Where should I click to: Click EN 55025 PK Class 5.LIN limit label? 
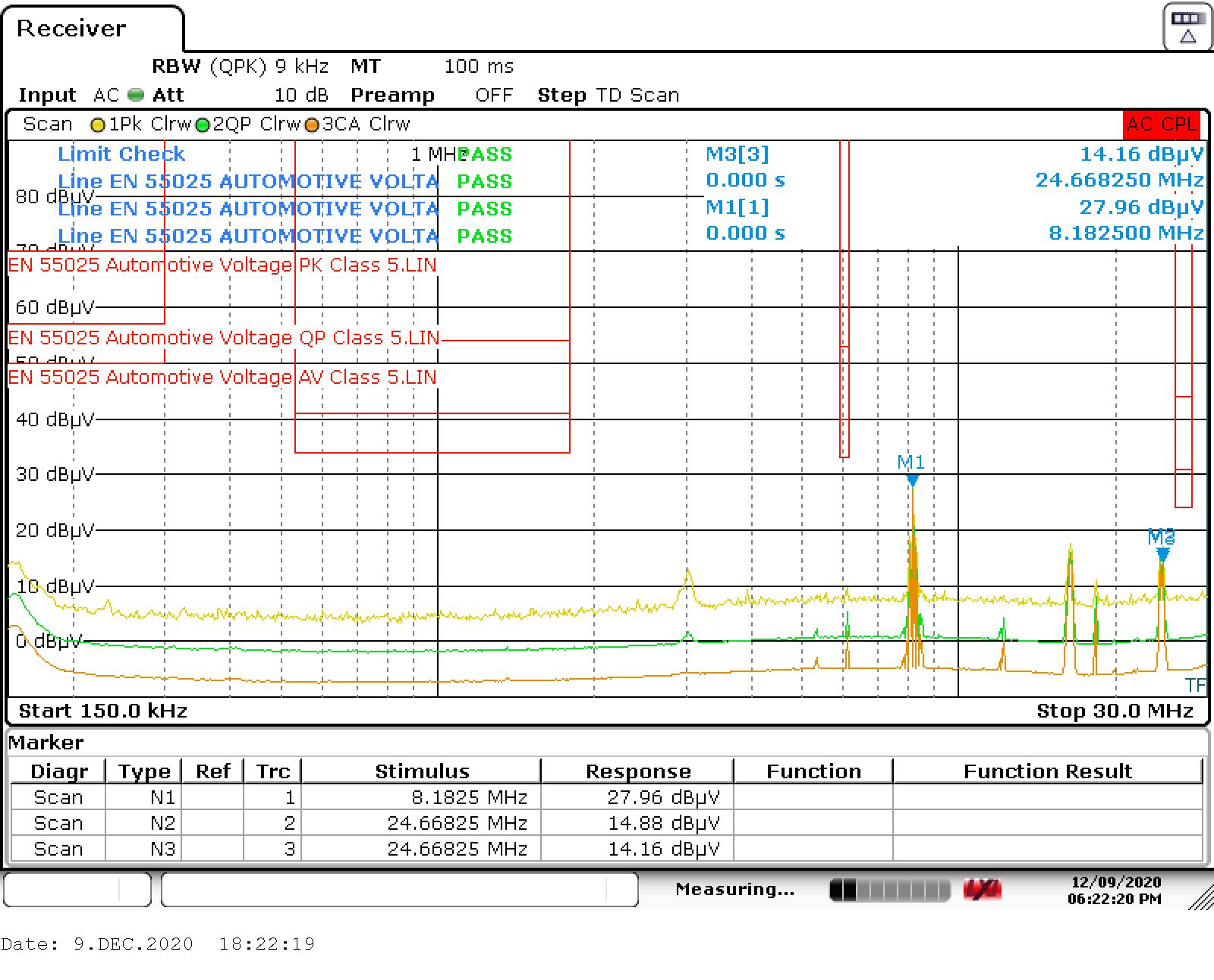pos(222,265)
